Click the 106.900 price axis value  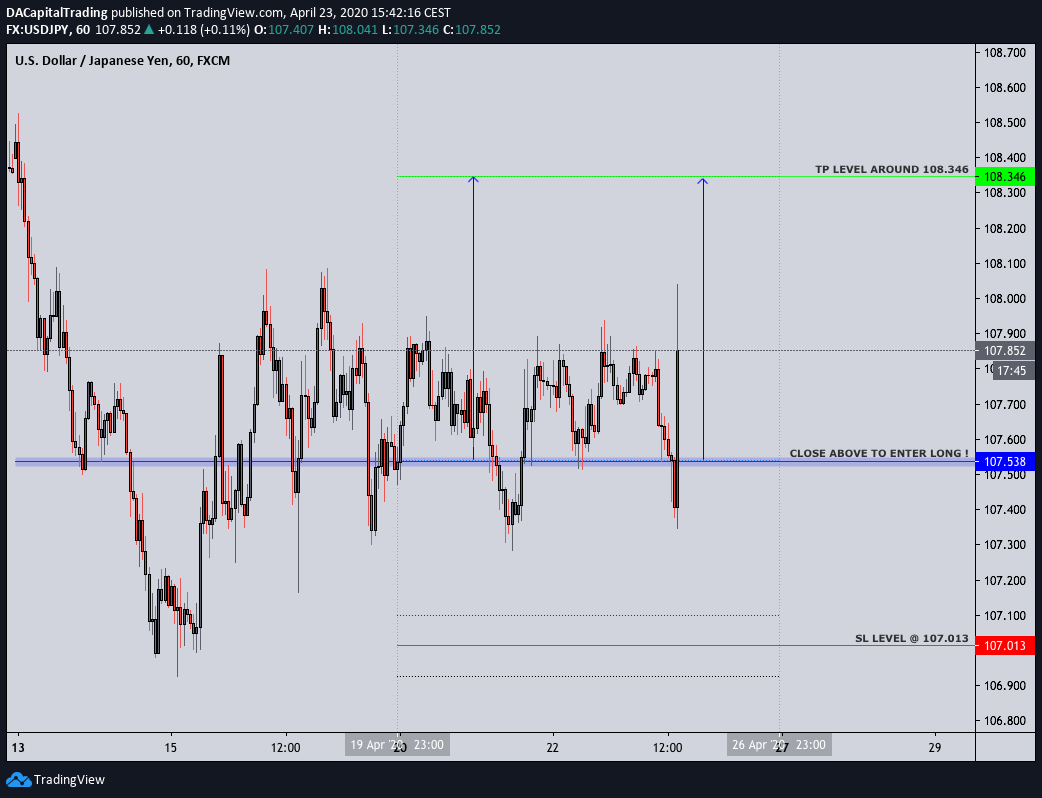(1005, 685)
